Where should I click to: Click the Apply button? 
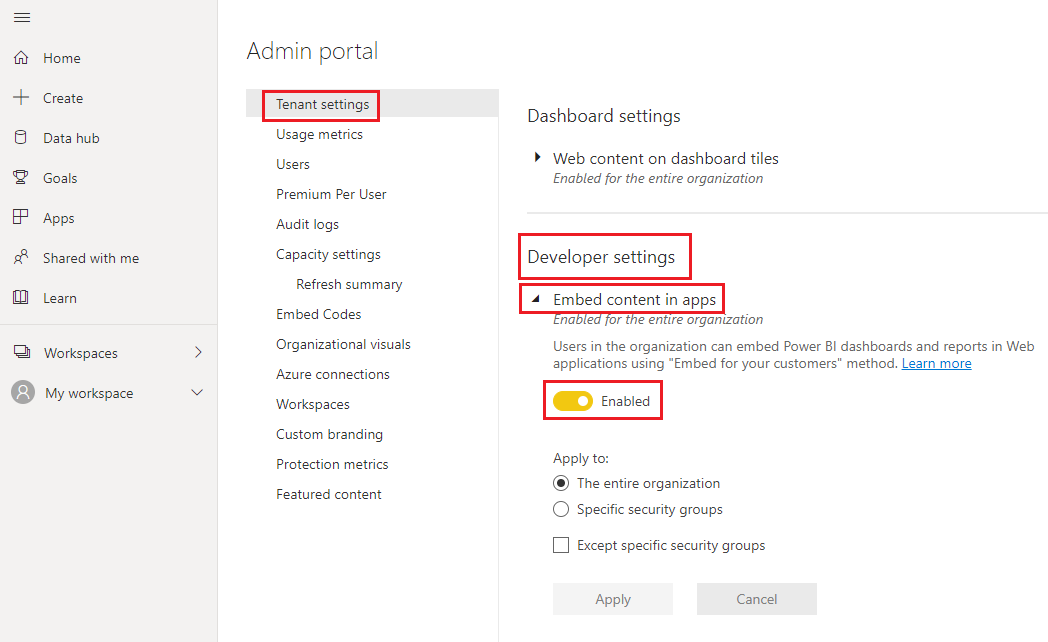pos(613,599)
